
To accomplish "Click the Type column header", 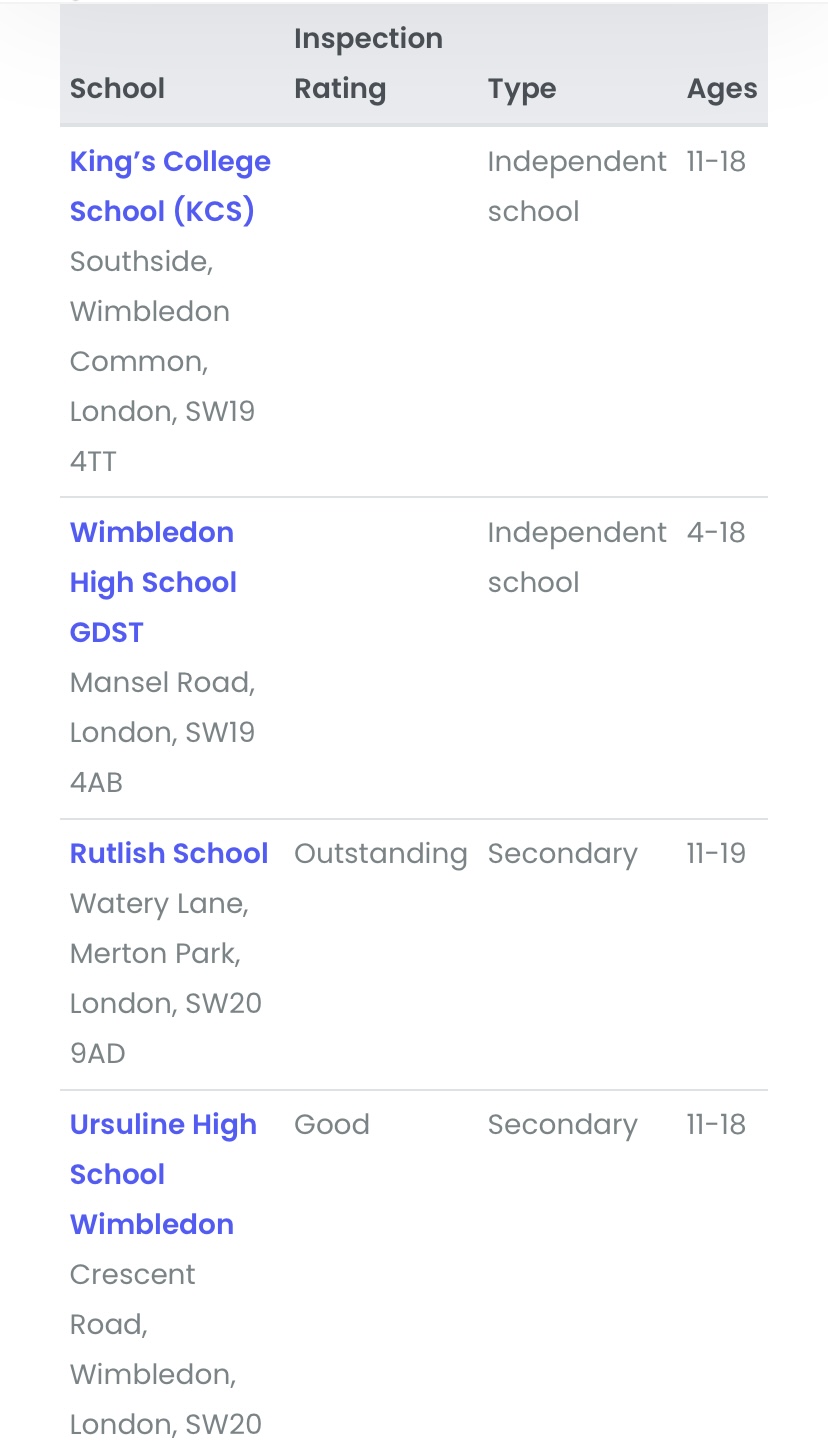I will tap(522, 88).
